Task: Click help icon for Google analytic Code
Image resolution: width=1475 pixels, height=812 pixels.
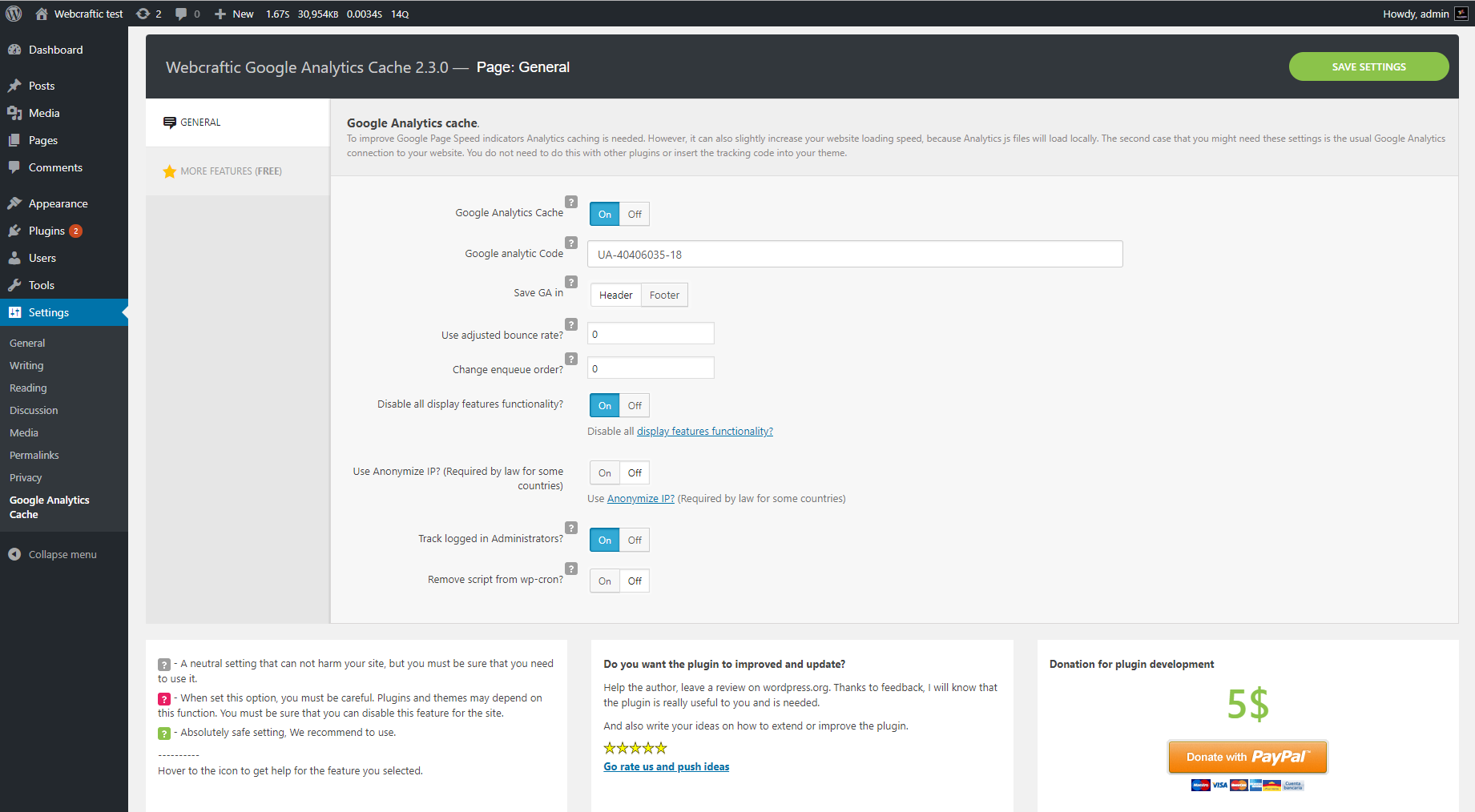Action: coord(571,243)
